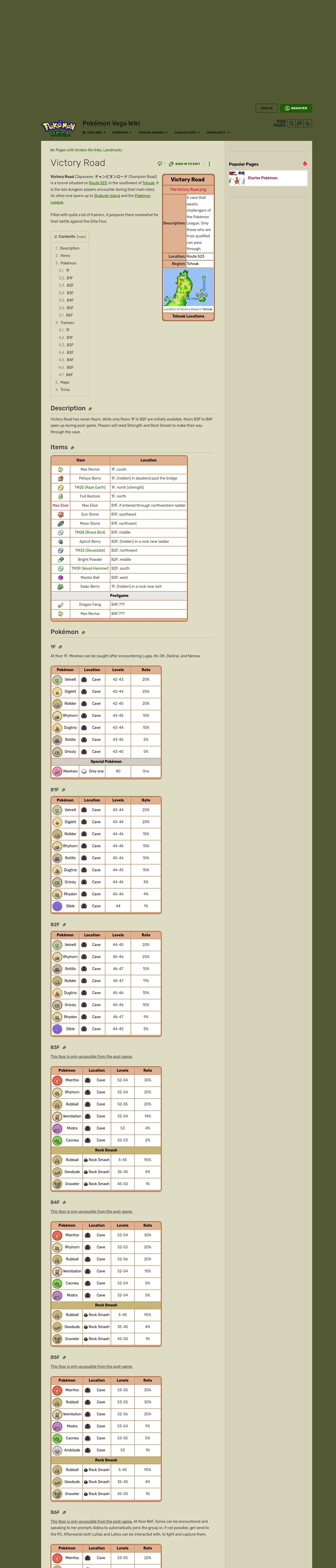
Task: Open the Starter Pokémon thumbnail
Action: coord(237,178)
